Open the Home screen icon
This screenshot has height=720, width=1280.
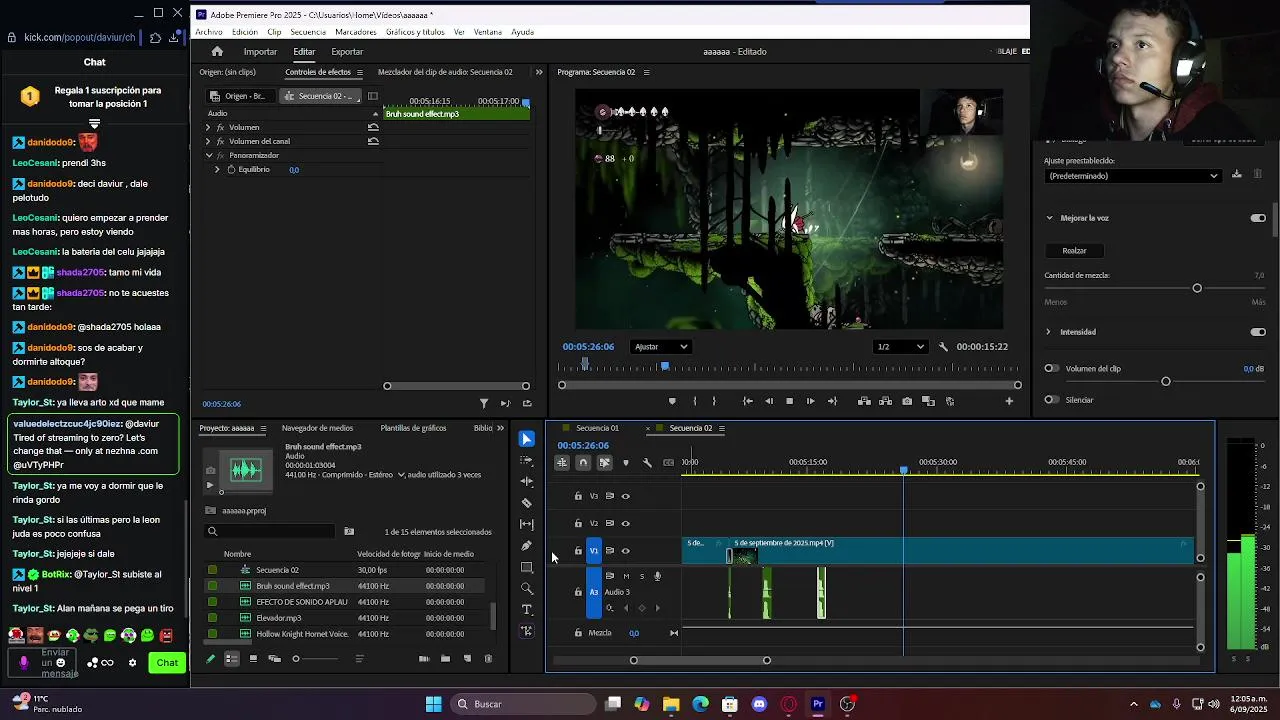coord(217,51)
